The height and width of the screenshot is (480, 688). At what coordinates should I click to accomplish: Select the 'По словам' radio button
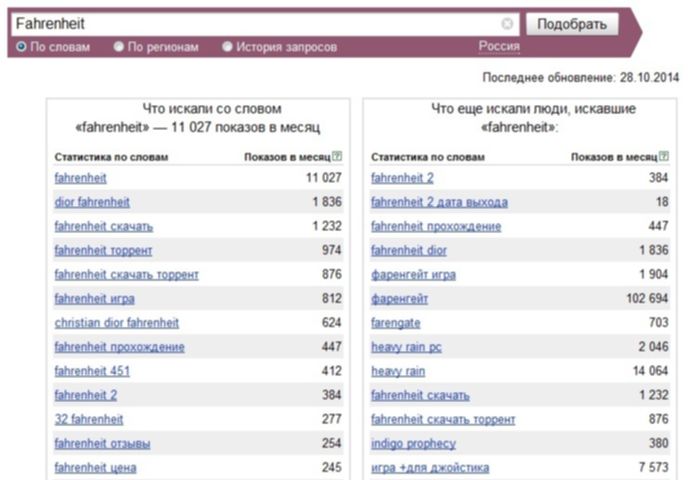(21, 47)
